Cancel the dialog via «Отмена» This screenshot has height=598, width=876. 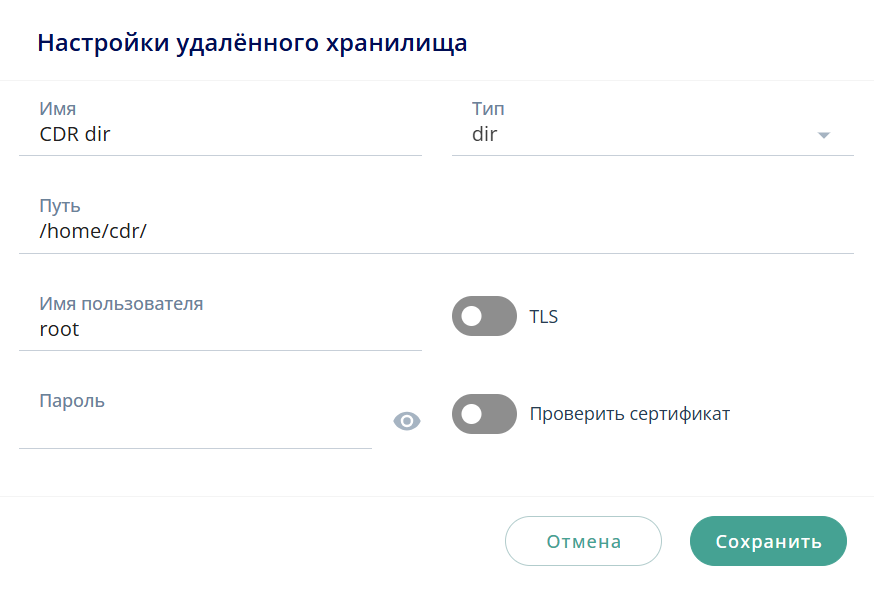tap(583, 540)
